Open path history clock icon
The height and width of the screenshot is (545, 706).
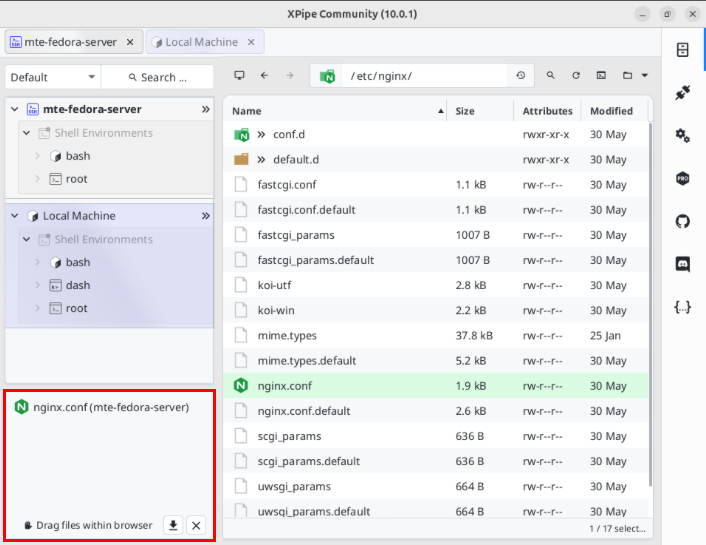coord(520,75)
